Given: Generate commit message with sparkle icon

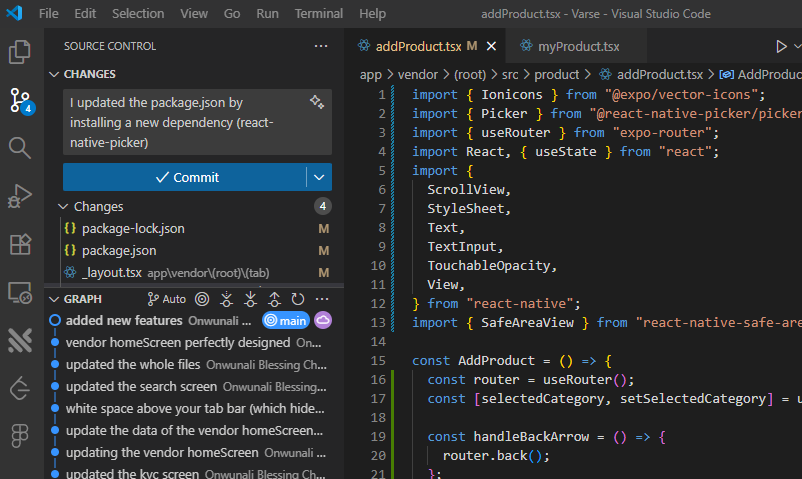Looking at the screenshot, I should click(x=317, y=102).
